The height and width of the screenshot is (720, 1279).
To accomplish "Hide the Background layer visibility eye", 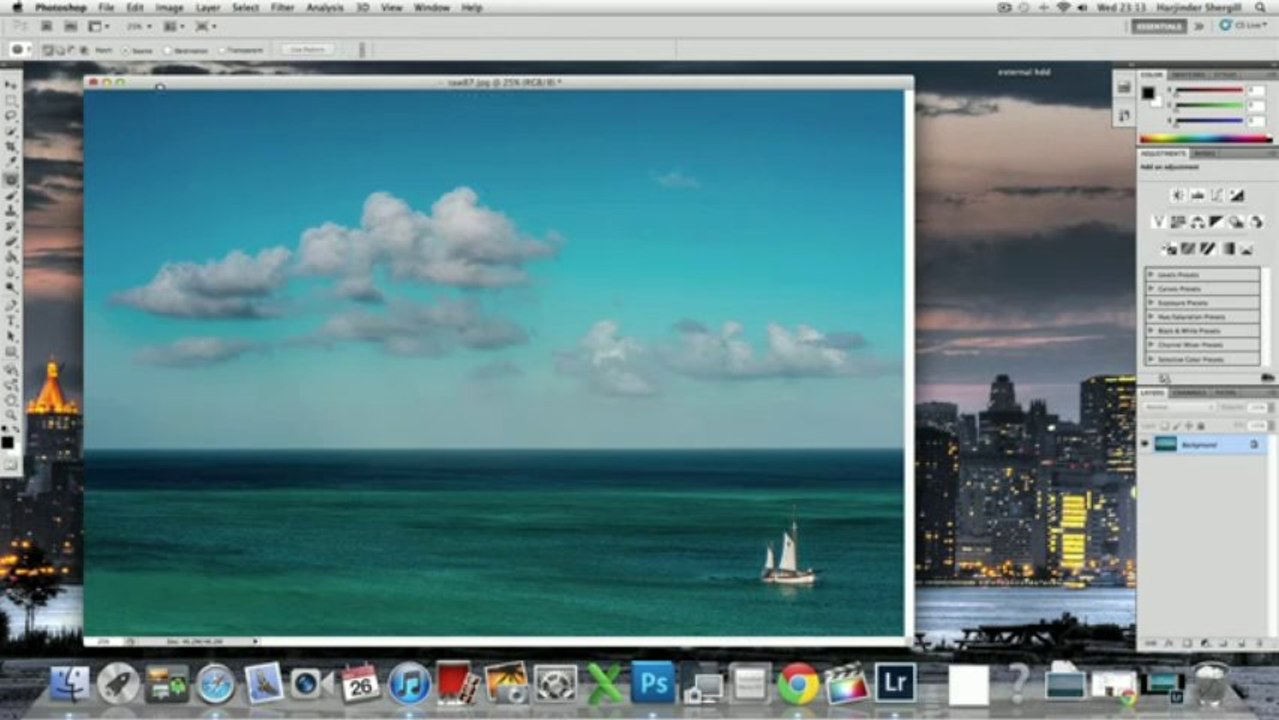I will coord(1145,443).
